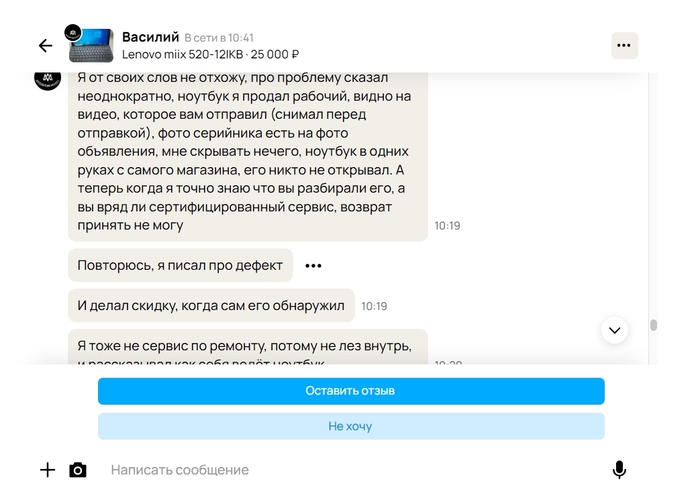Click the sender's round avatar beside the message
This screenshot has width=700, height=500.
coord(48,79)
